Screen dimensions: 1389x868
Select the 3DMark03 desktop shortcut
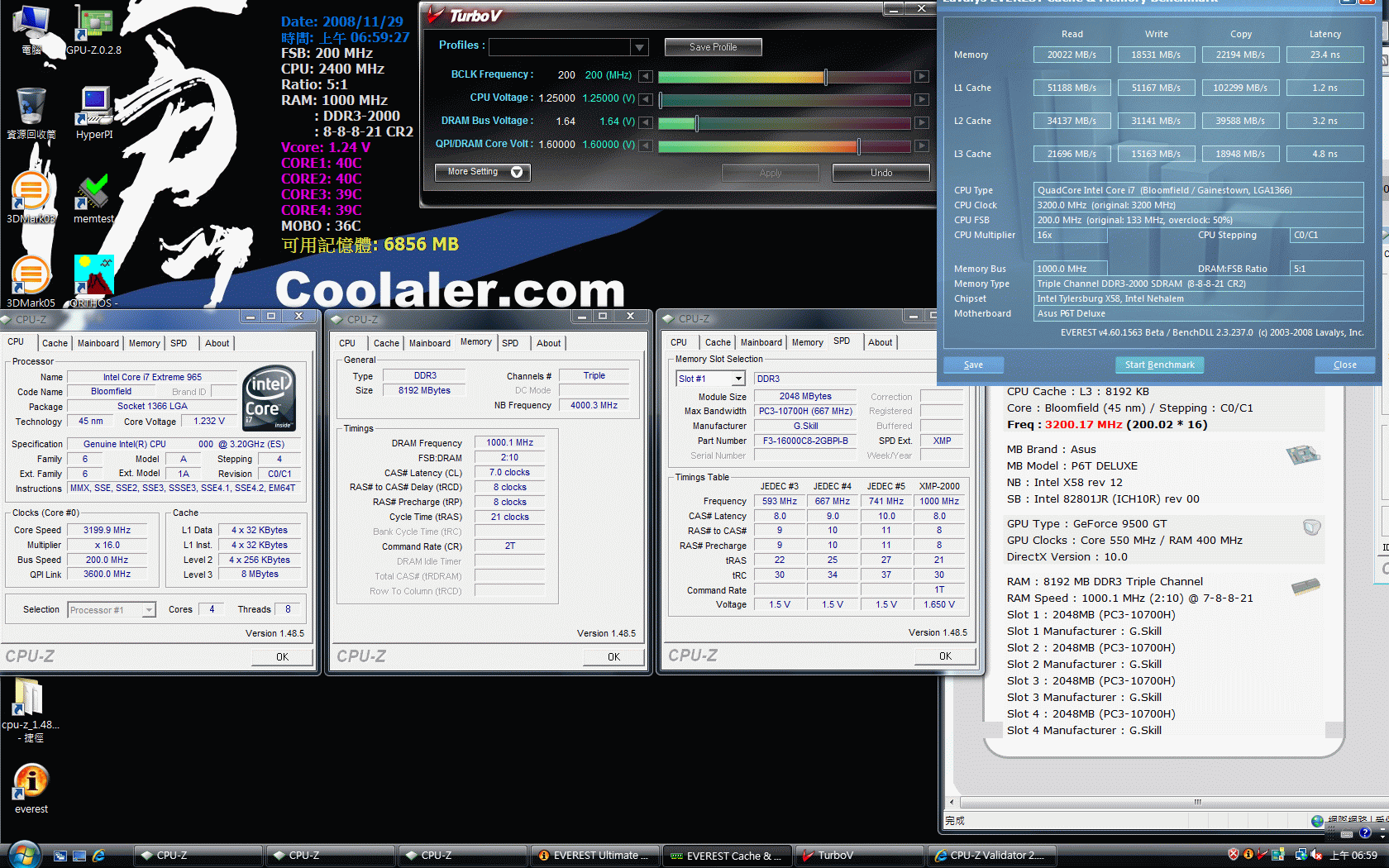tap(31, 198)
